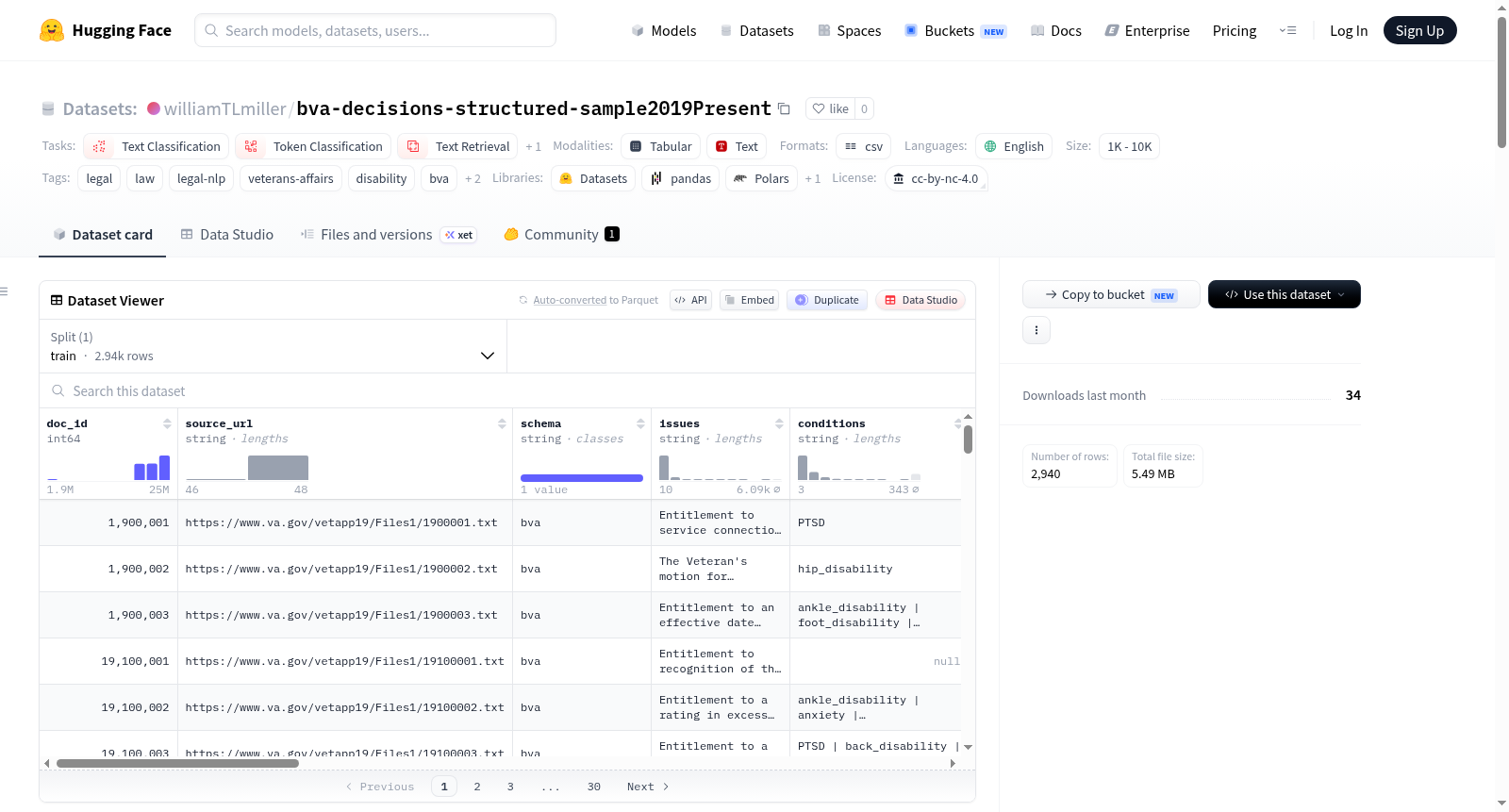Select the Tabular modality tag

[x=660, y=146]
